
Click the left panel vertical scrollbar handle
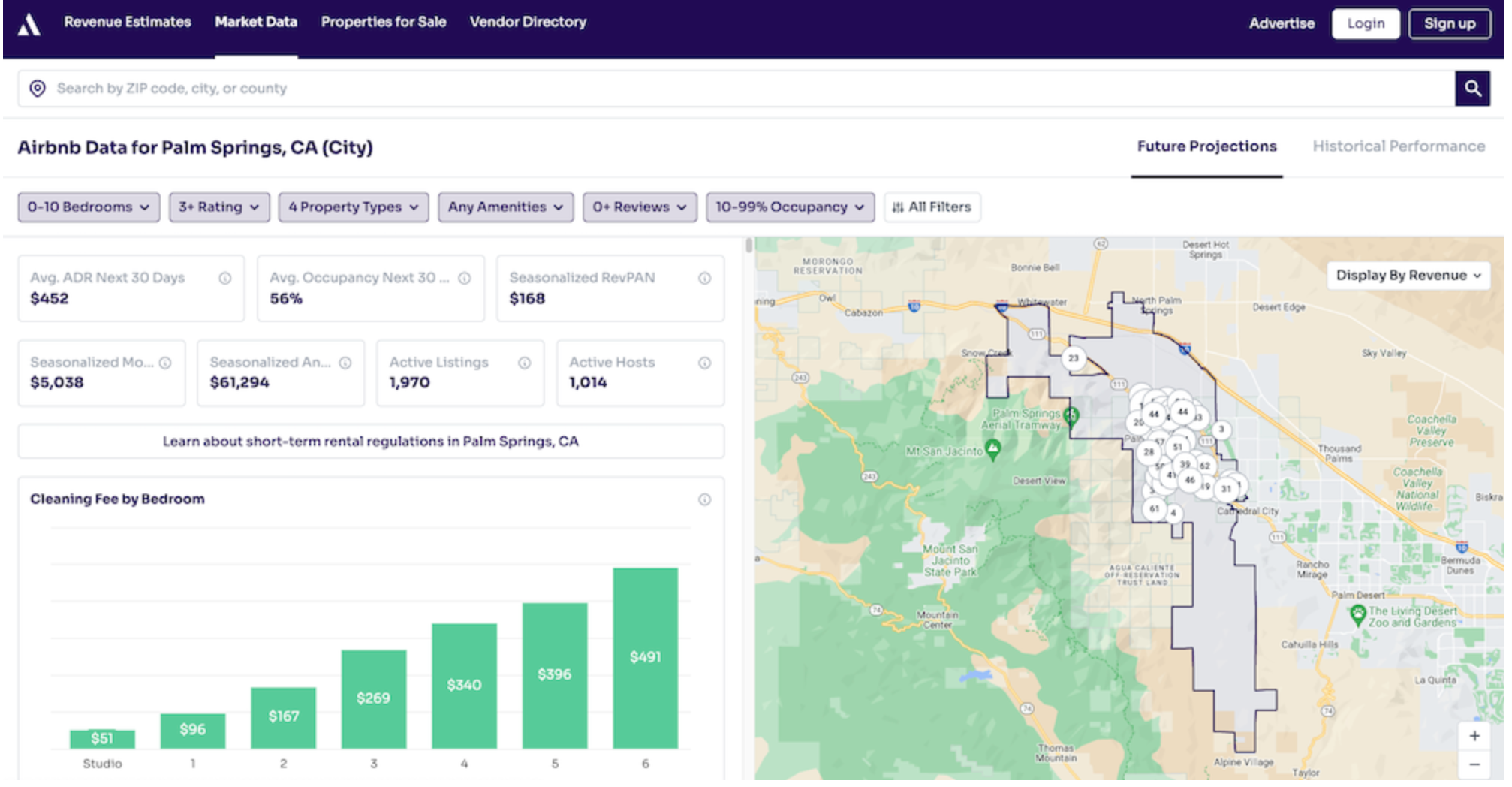click(x=748, y=246)
